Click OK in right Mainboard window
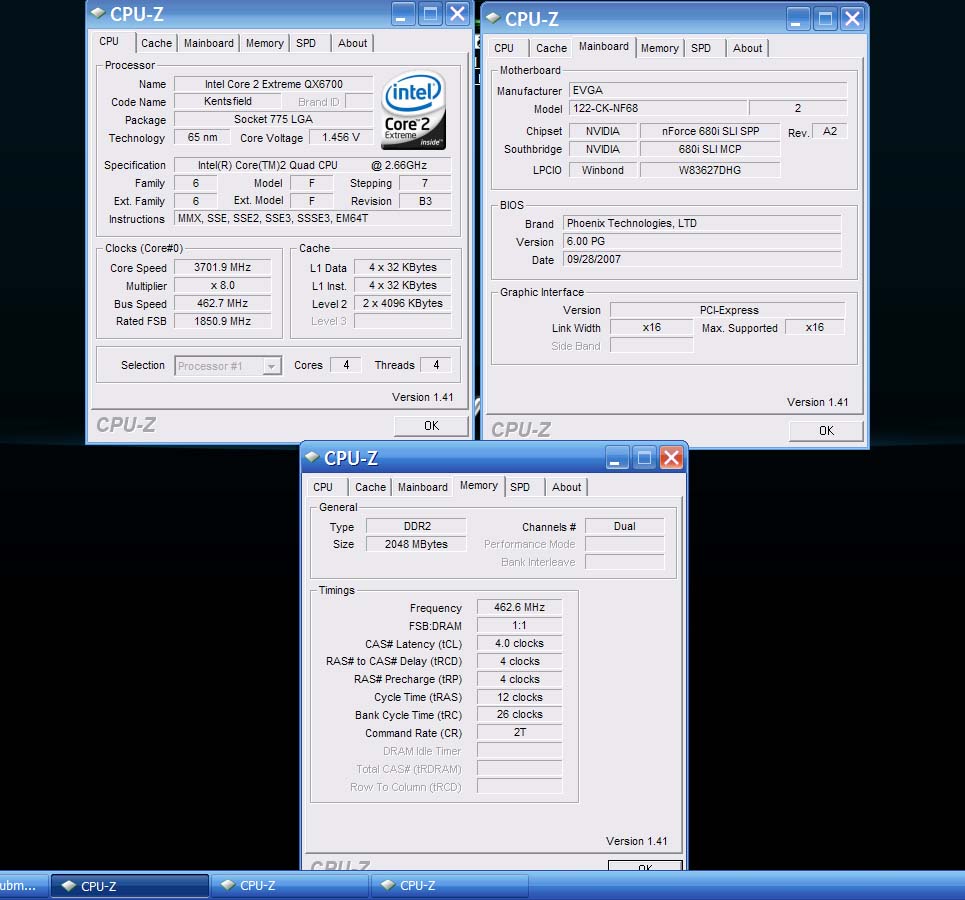 (827, 430)
